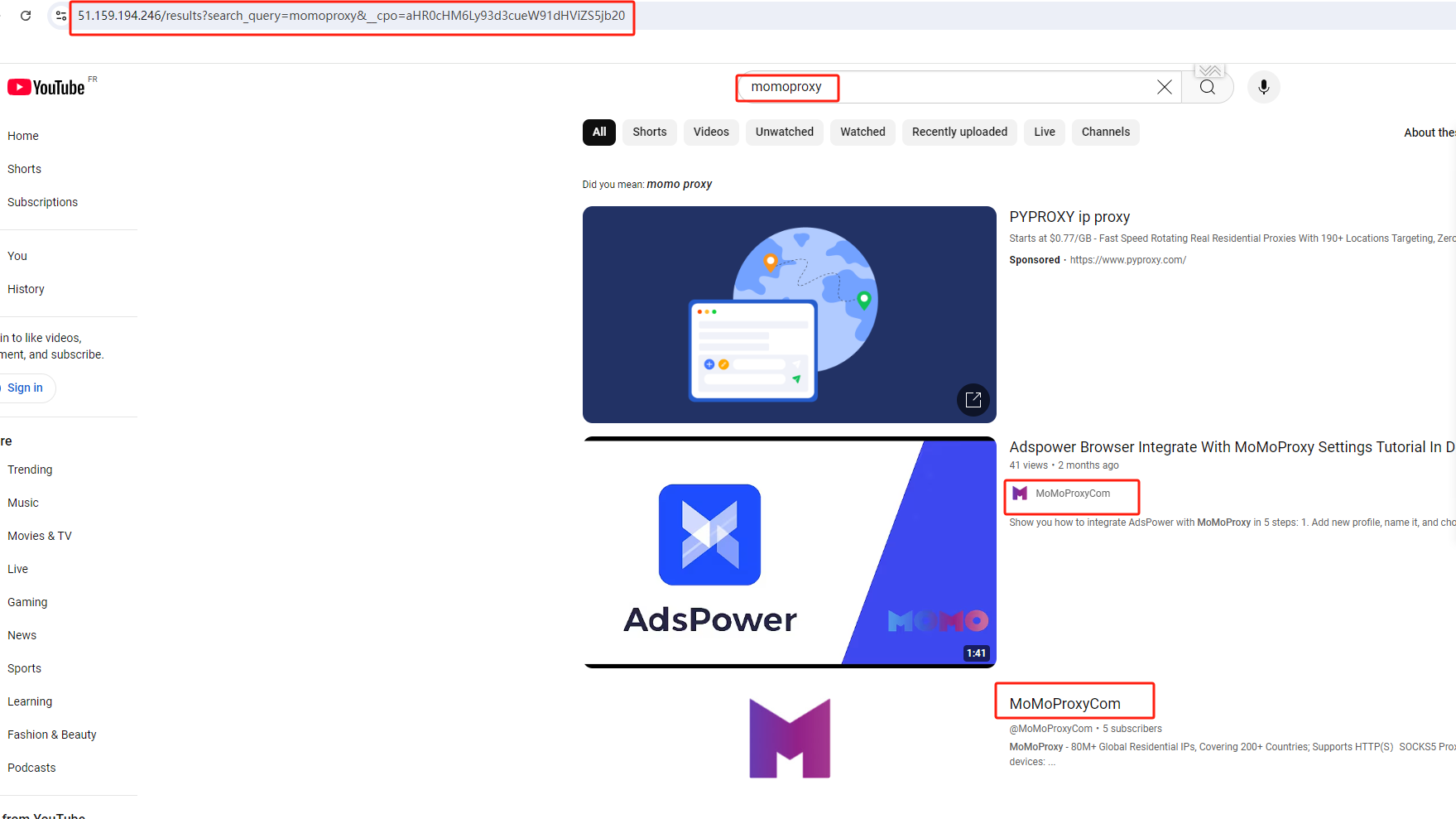1456x819 pixels.
Task: Select the Shorts filter chip
Action: point(649,132)
